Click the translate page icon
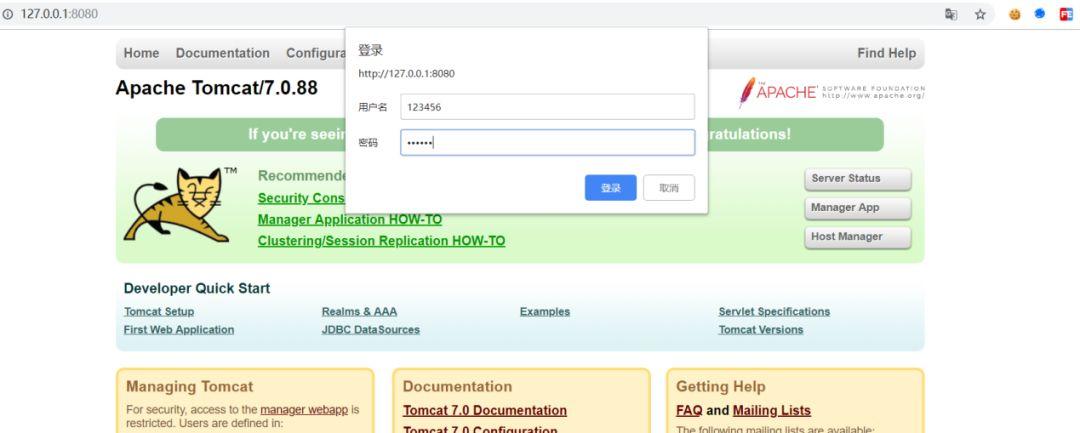Screen dimensions: 1080x433 (951, 14)
